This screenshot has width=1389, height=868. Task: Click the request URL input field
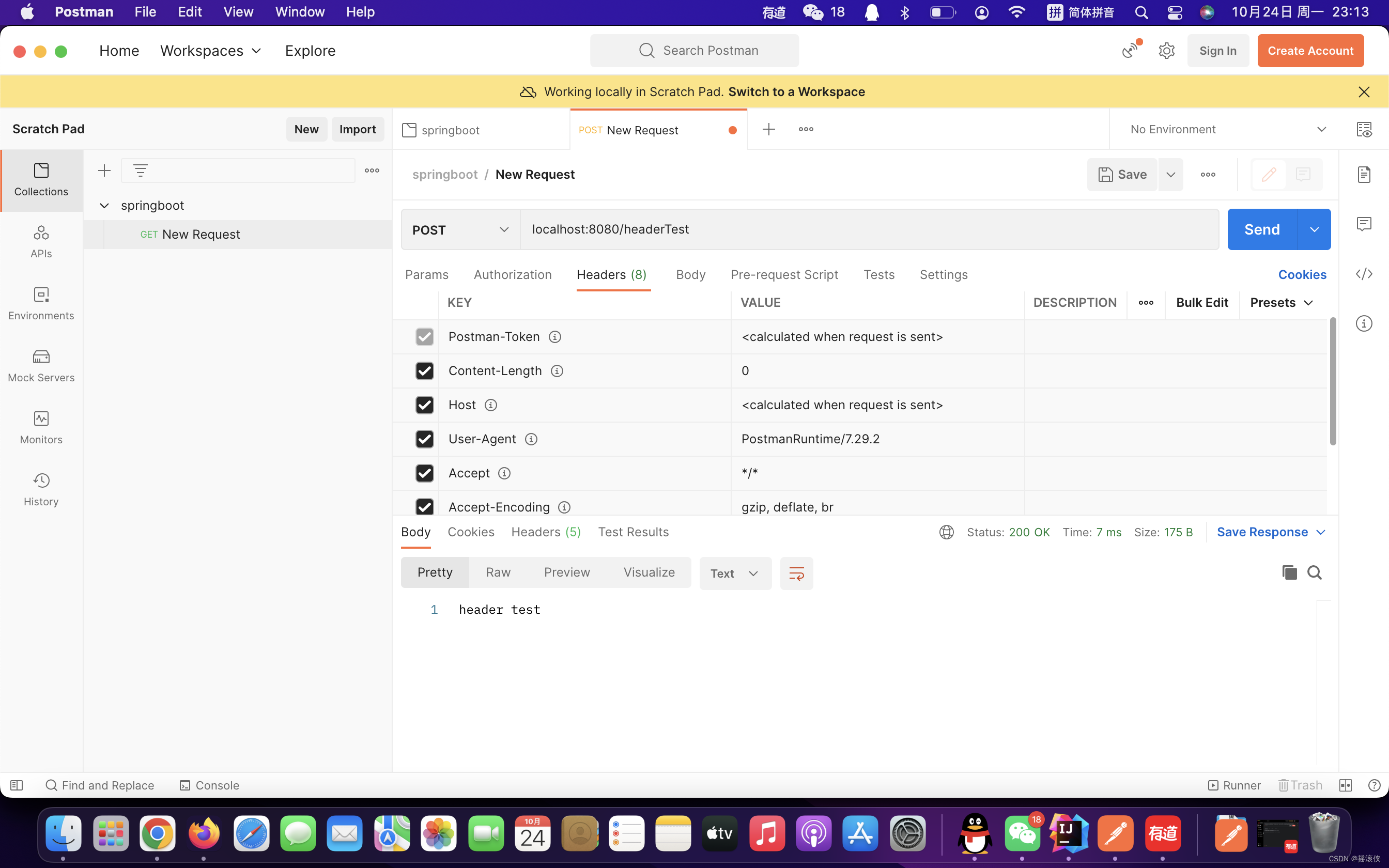804,229
